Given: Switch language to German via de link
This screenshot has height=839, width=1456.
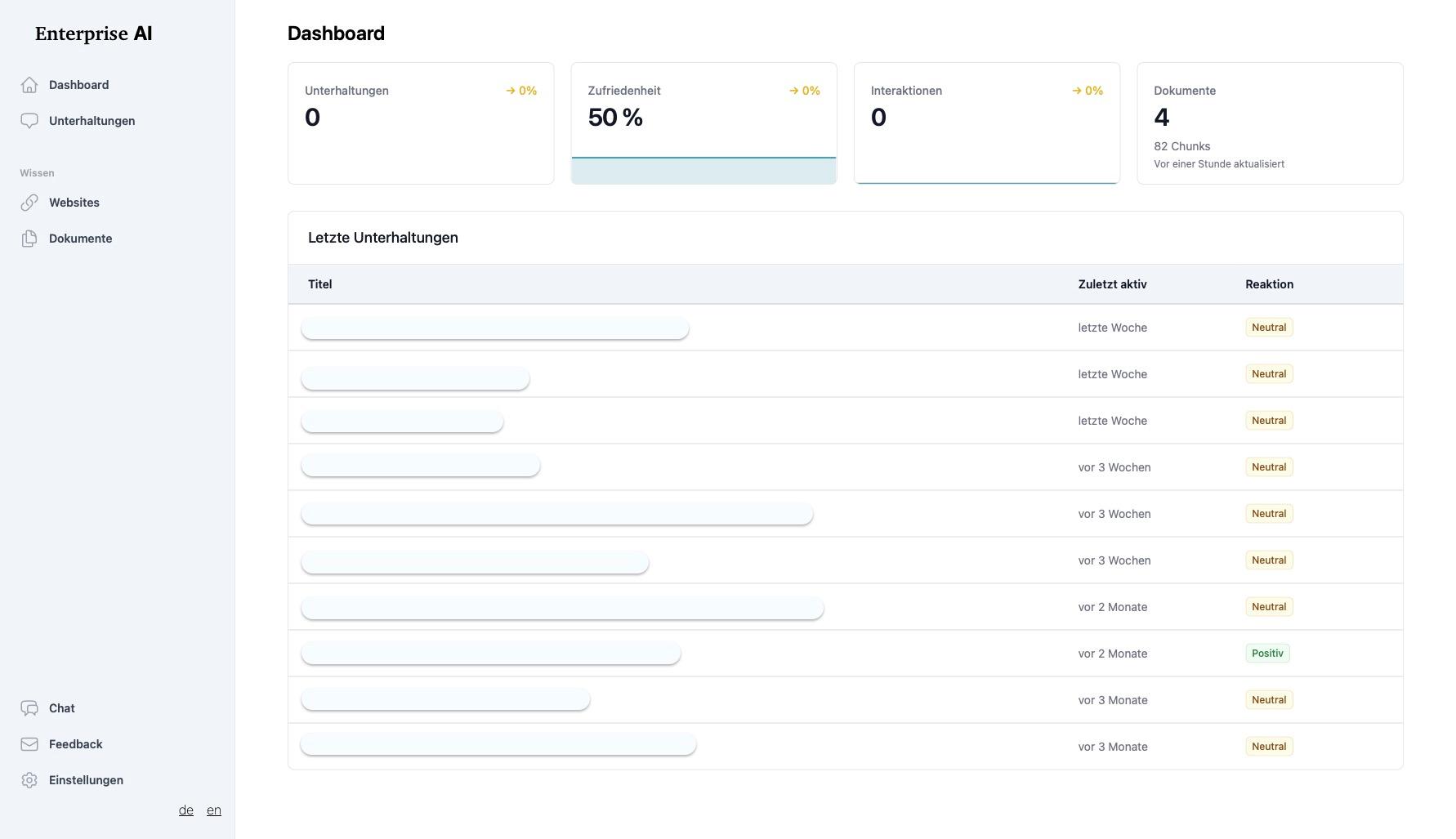Looking at the screenshot, I should pos(186,810).
